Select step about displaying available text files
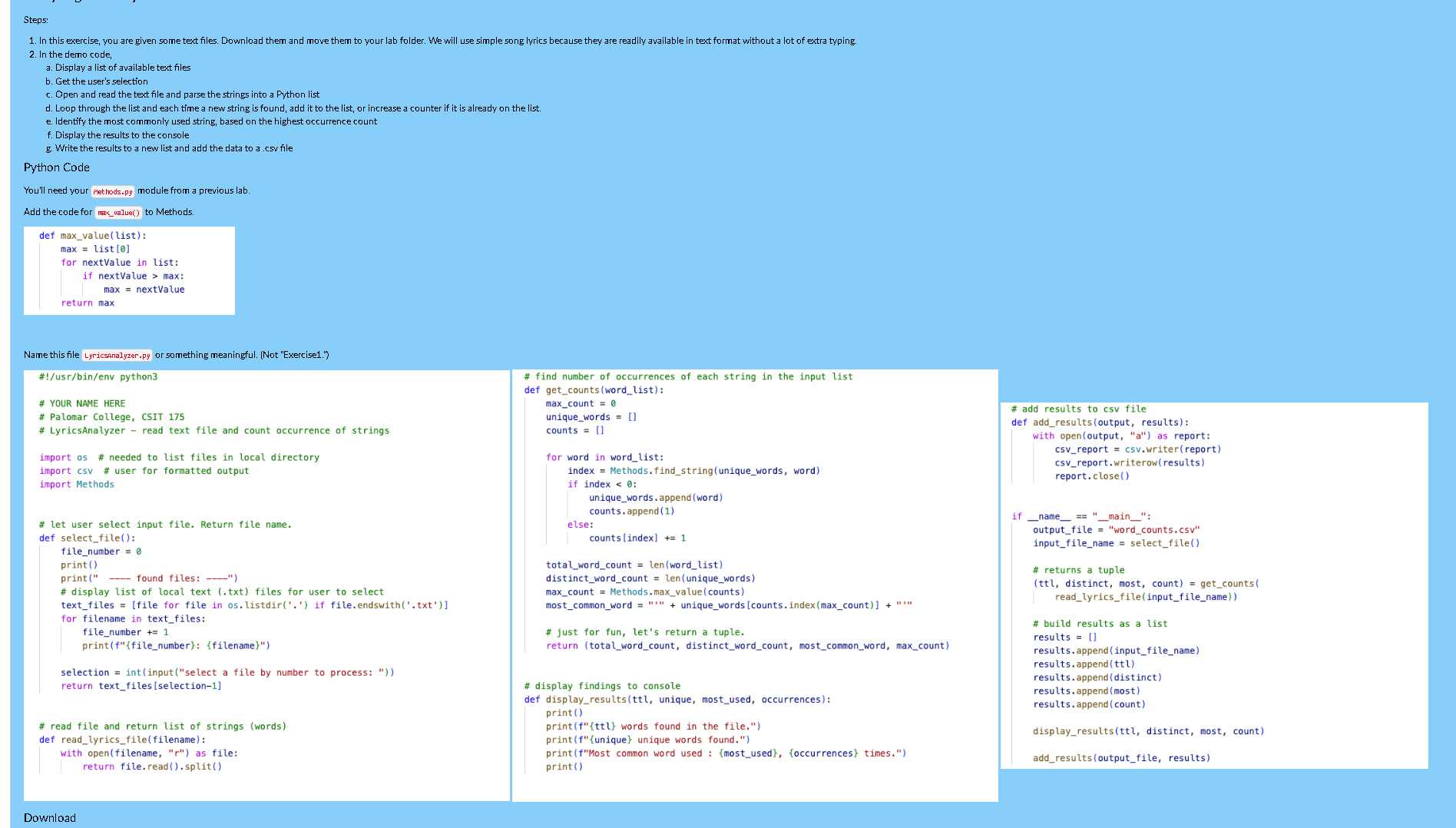The height and width of the screenshot is (828, 1456). 121,68
